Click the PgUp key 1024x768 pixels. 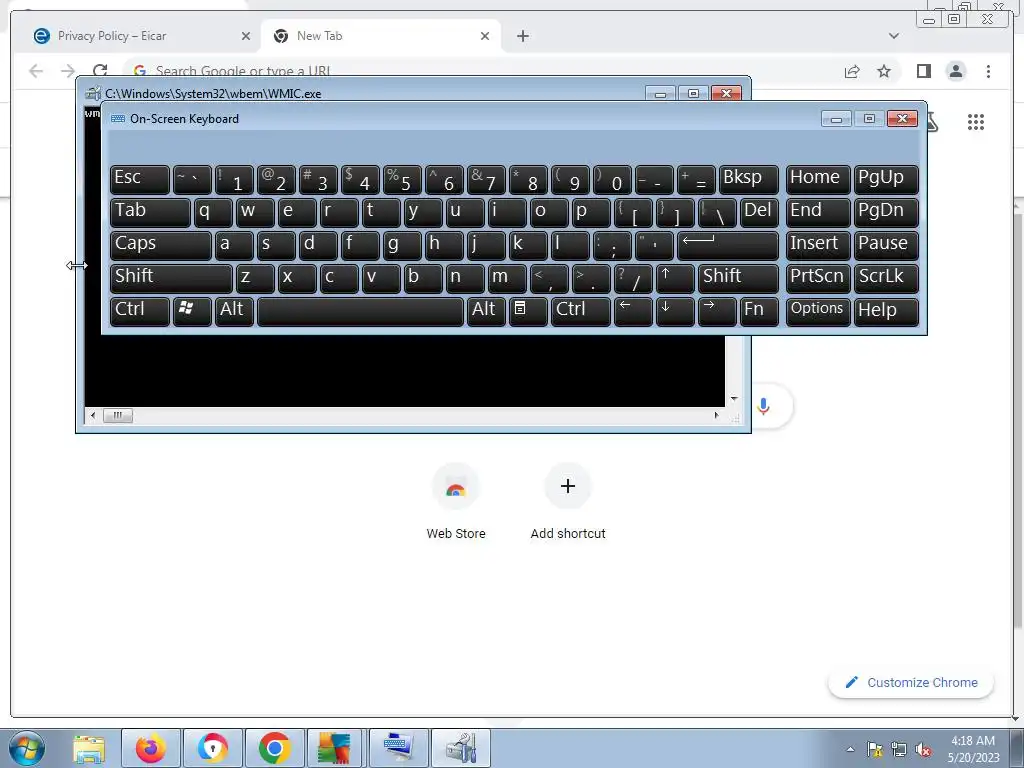click(886, 180)
